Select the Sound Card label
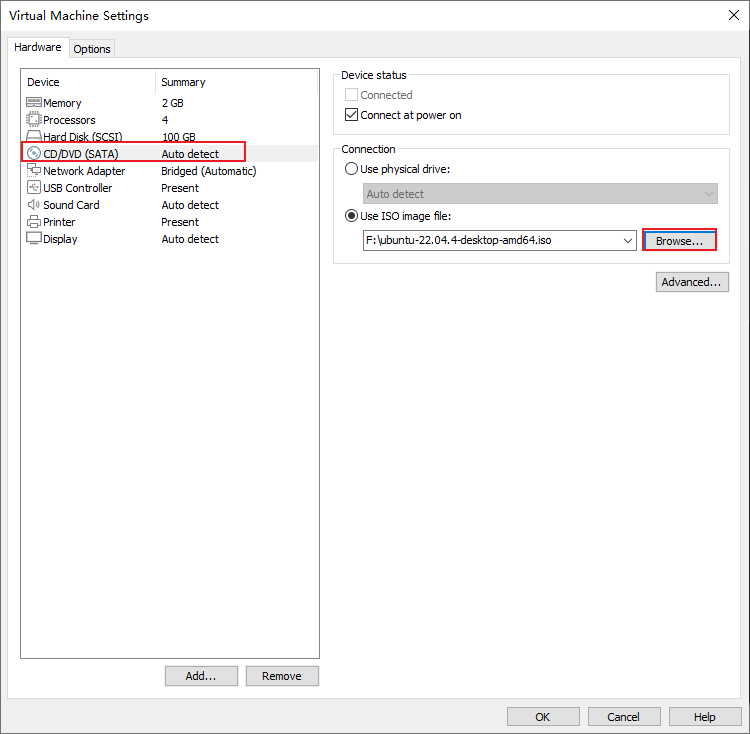The width and height of the screenshot is (750, 734). pos(71,205)
